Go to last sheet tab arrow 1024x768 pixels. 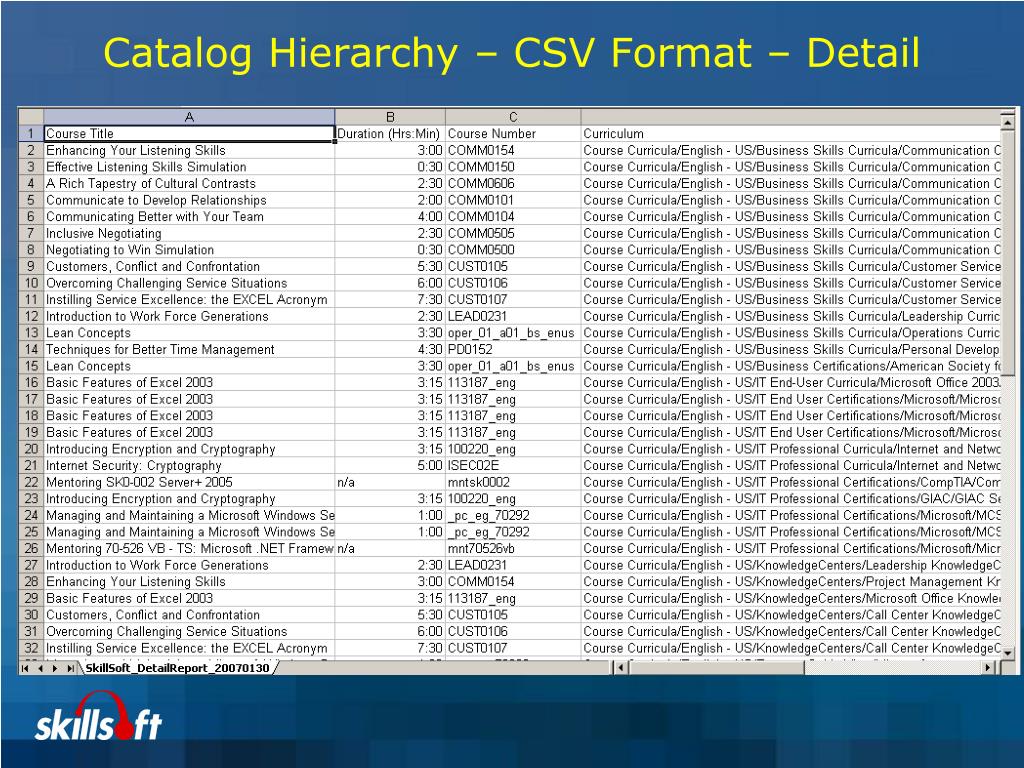[x=70, y=668]
